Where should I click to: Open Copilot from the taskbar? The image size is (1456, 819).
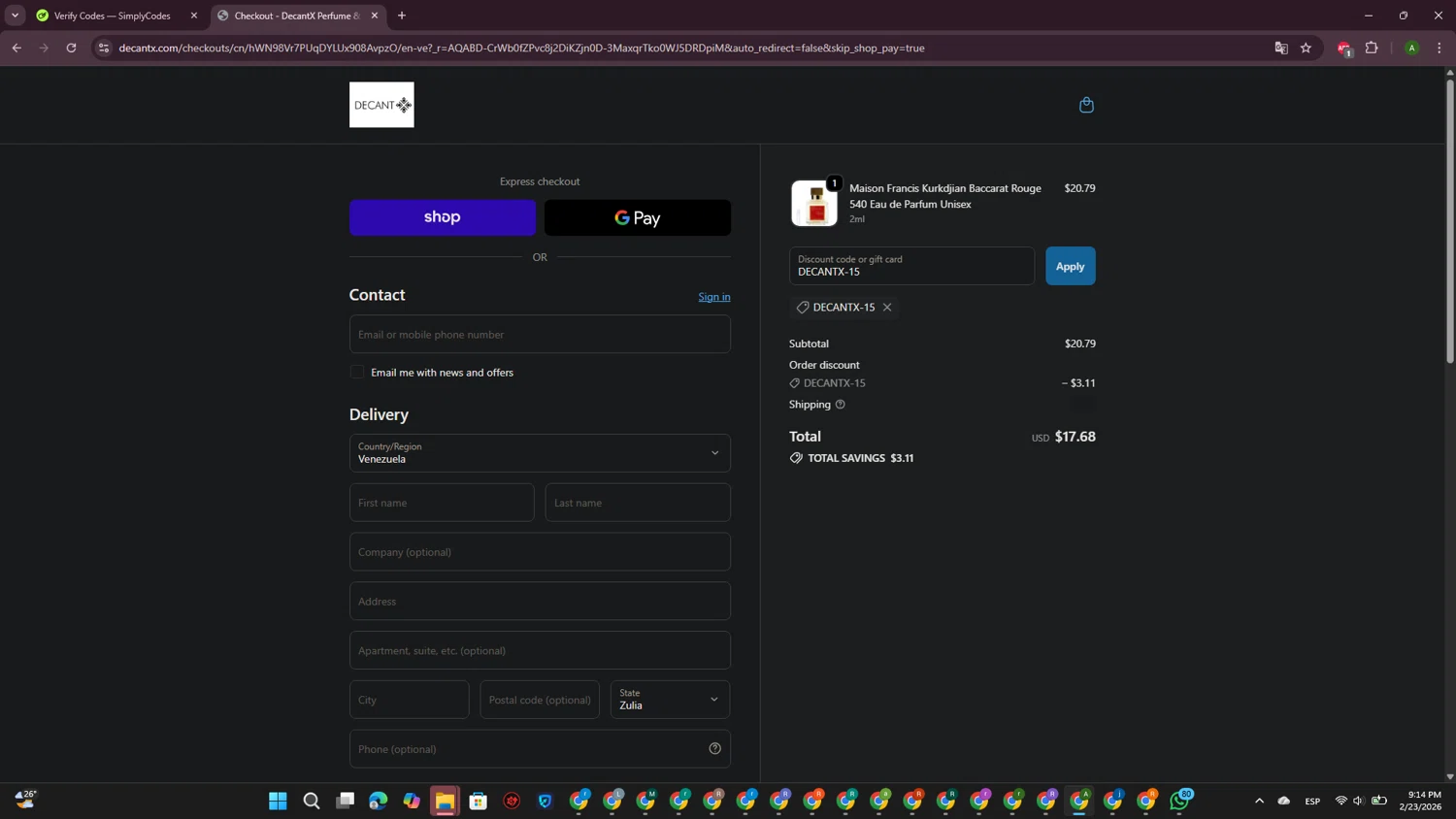(412, 801)
